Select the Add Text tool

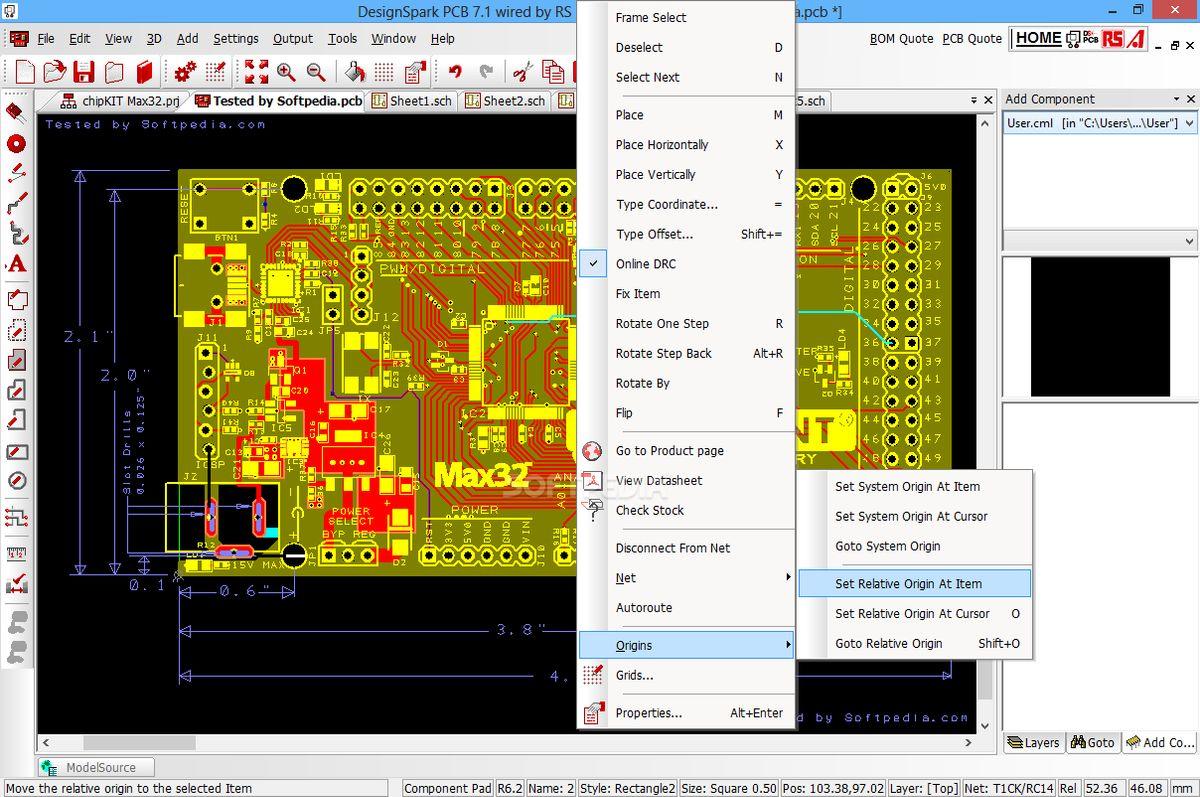click(x=16, y=265)
